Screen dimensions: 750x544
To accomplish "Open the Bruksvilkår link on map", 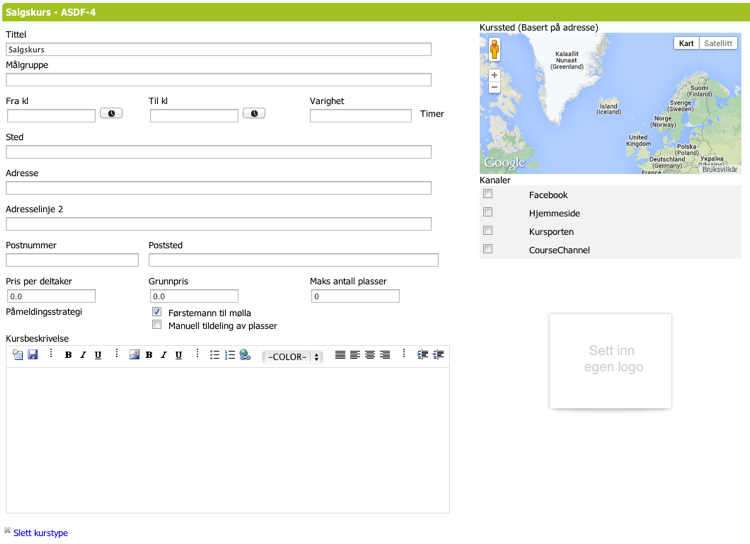I will (720, 169).
